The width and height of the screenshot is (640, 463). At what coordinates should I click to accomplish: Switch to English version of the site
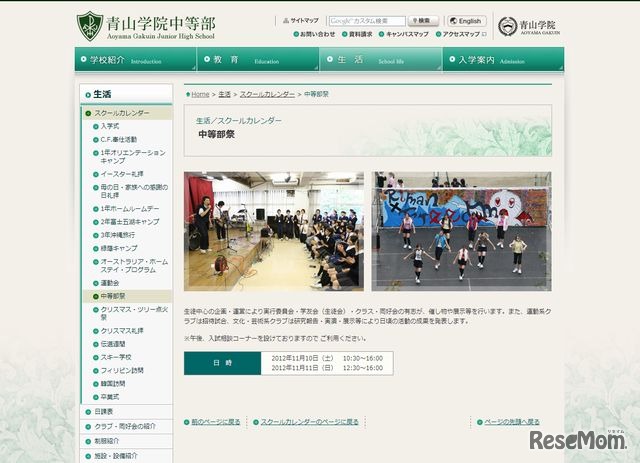point(467,21)
